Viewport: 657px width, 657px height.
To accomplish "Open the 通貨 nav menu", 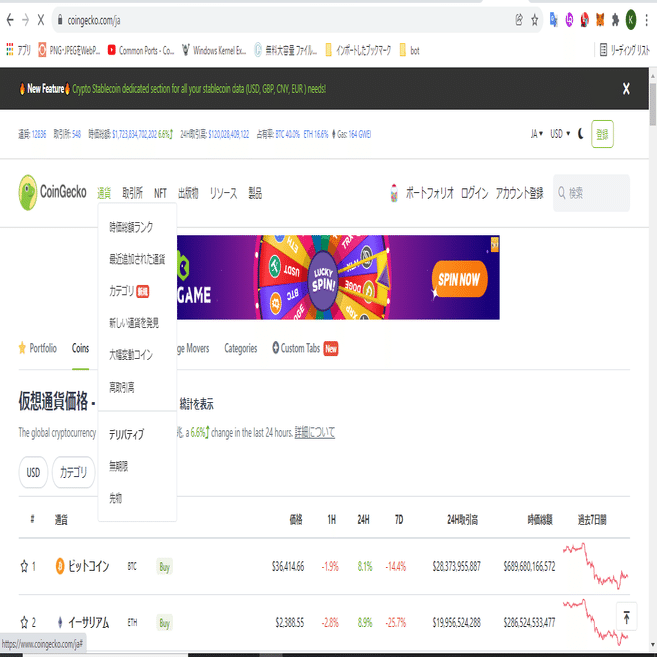I will click(104, 193).
